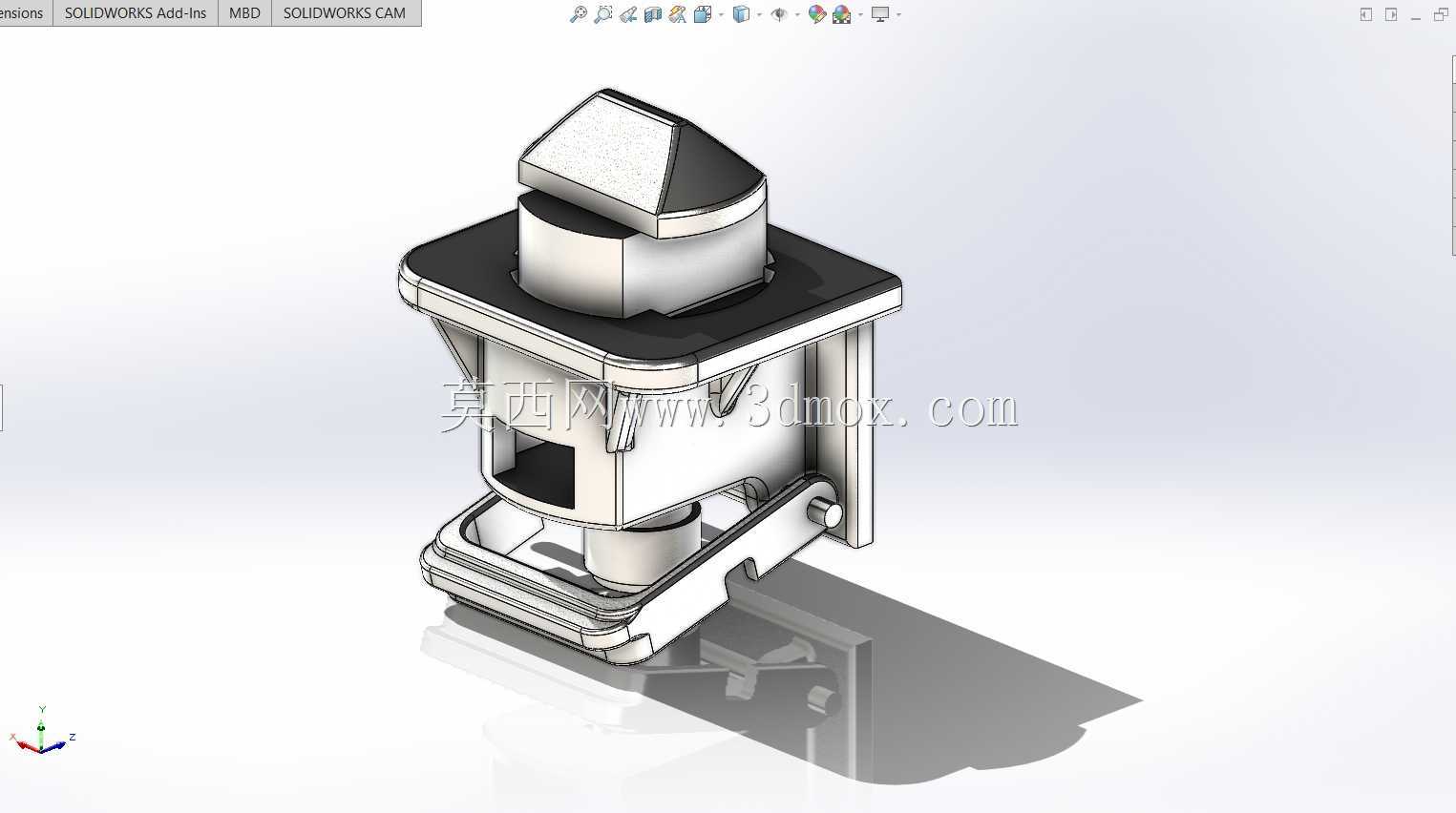Click the Previous View icon

(628, 14)
